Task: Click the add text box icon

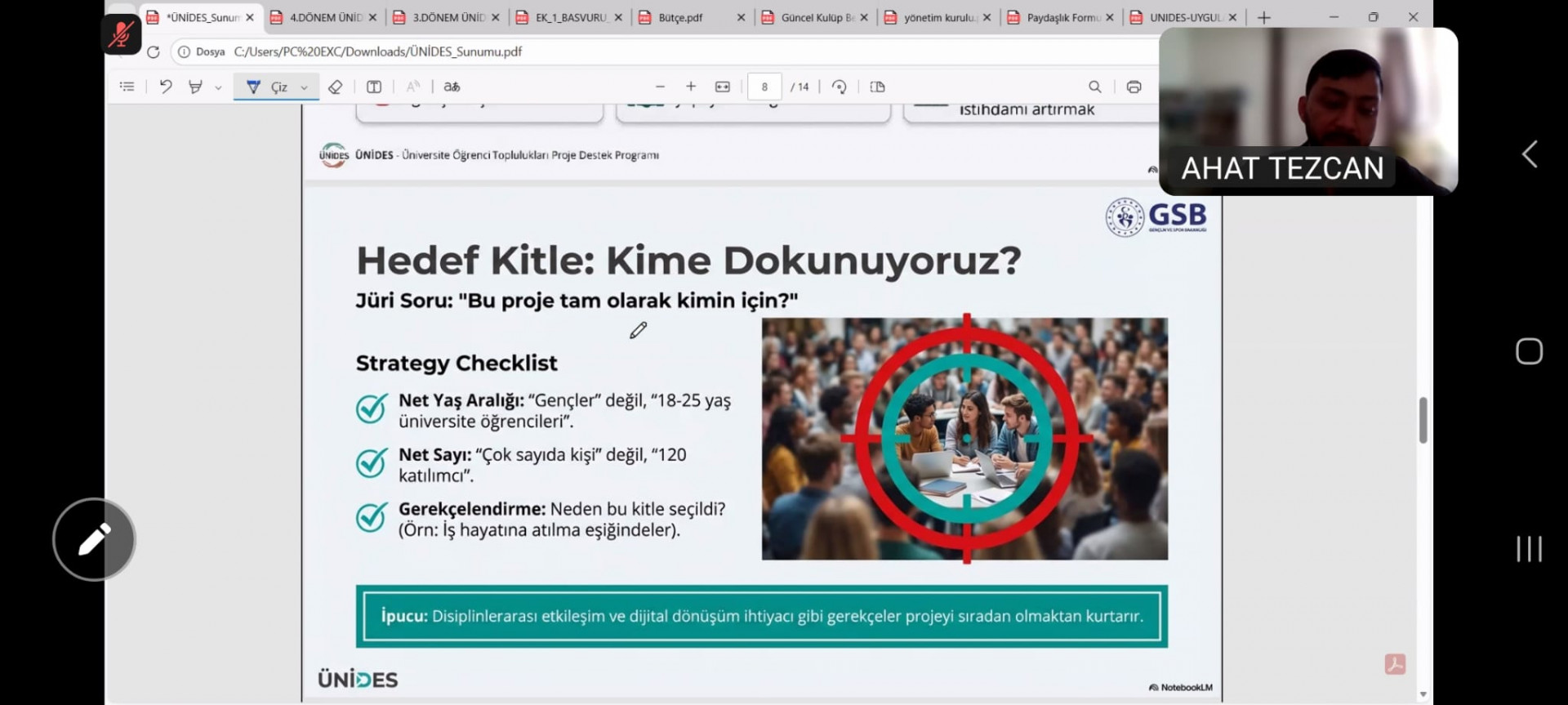Action: (374, 87)
